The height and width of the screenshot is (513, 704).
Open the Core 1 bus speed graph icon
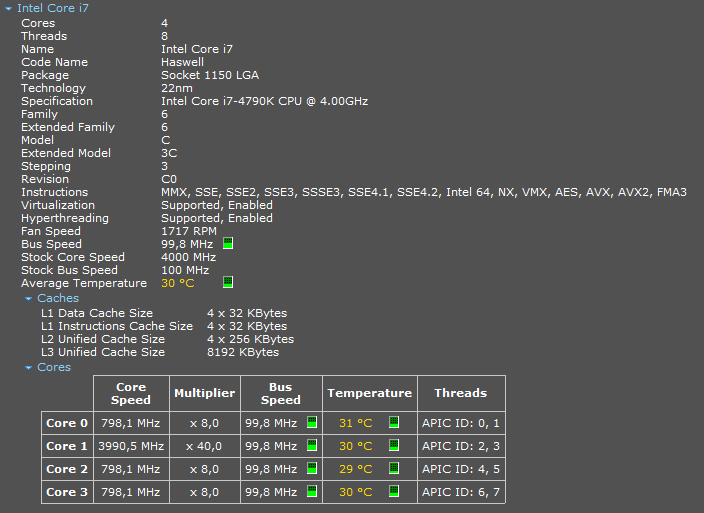[312, 445]
